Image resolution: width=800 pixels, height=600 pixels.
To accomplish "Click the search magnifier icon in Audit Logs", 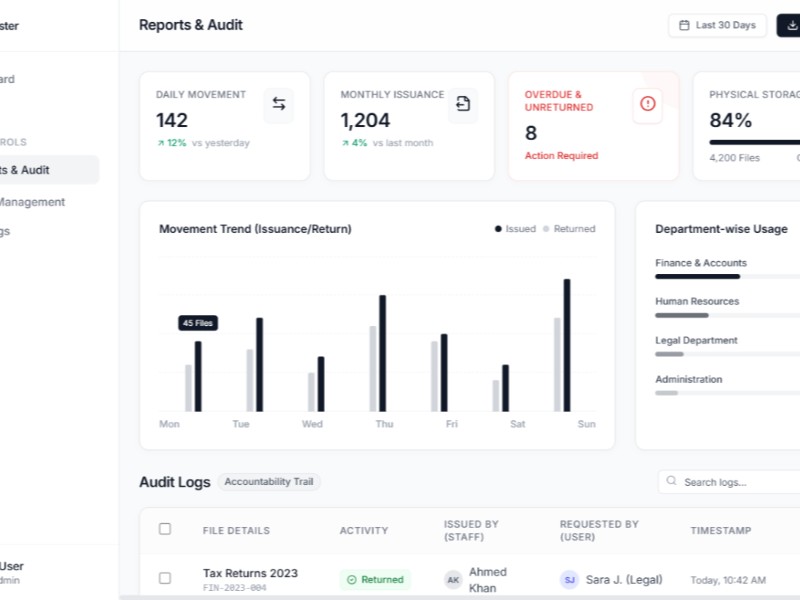I will point(670,481).
